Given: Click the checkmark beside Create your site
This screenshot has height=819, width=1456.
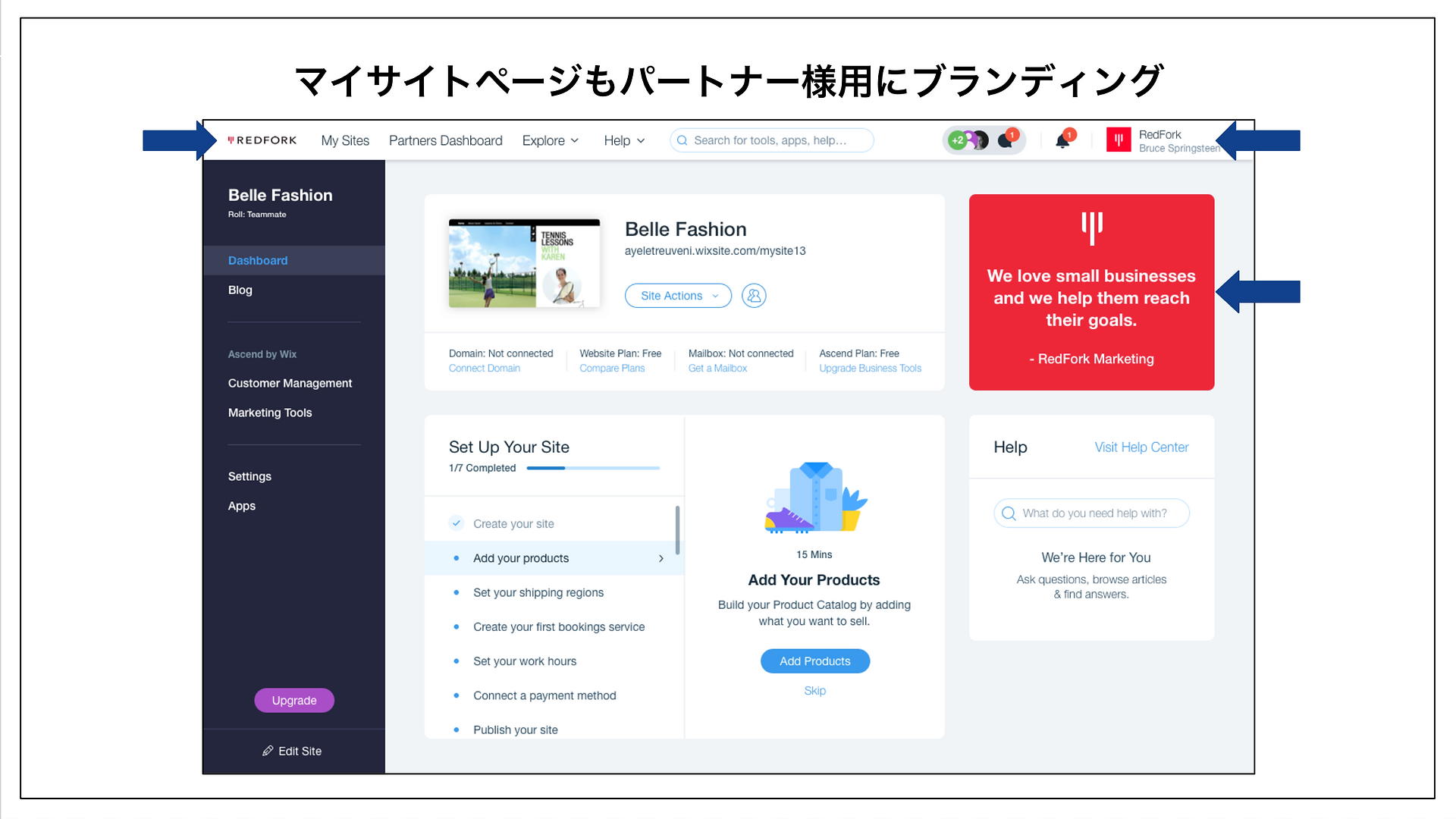Looking at the screenshot, I should 457,523.
